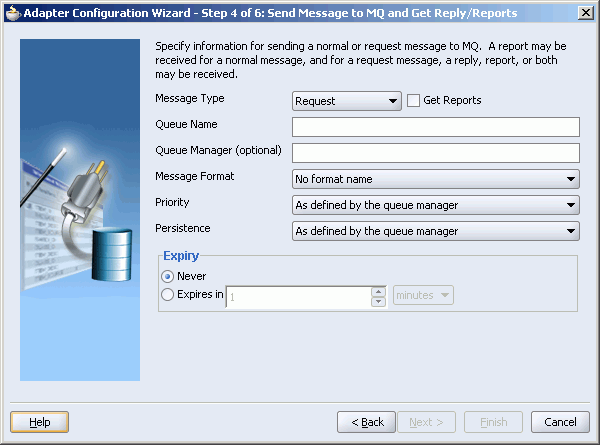Viewport: 600px width, 445px height.
Task: Select the Never expiry radio button
Action: [x=168, y=276]
